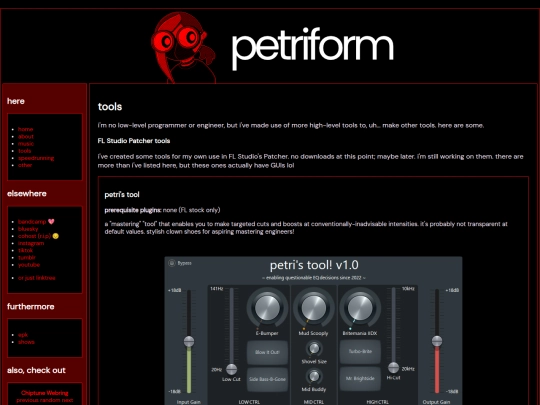The width and height of the screenshot is (540, 405).
Task: Toggle the Bypass button in petri's tool
Action: 172,263
